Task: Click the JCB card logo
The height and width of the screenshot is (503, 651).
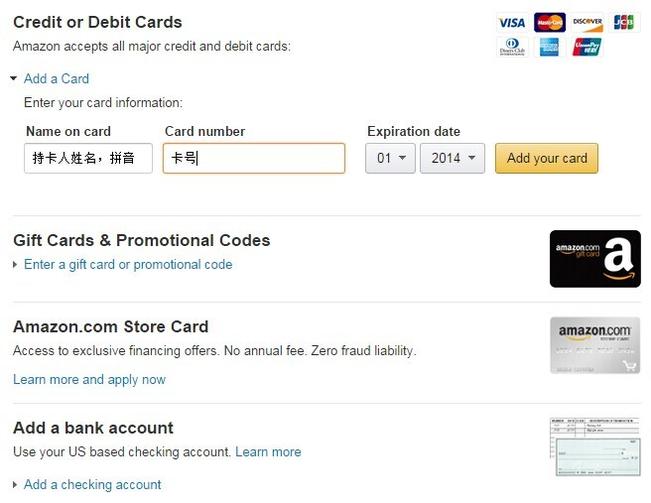Action: coord(624,22)
